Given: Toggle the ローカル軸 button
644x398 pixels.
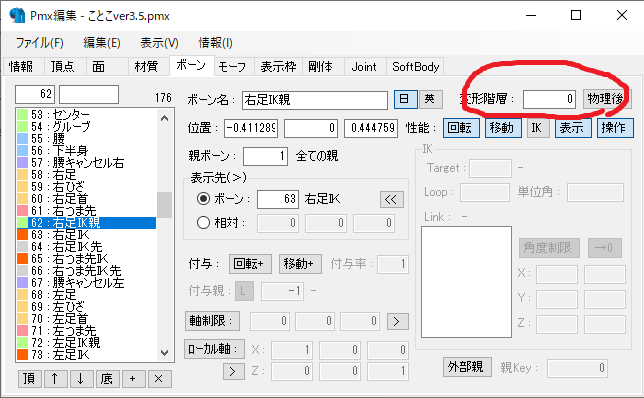Looking at the screenshot, I should [x=214, y=349].
